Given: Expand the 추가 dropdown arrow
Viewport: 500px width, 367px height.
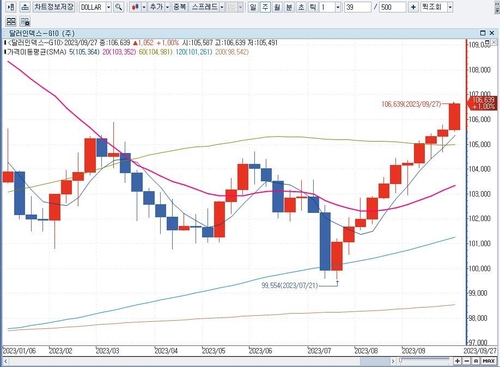Looking at the screenshot, I should tap(167, 7).
